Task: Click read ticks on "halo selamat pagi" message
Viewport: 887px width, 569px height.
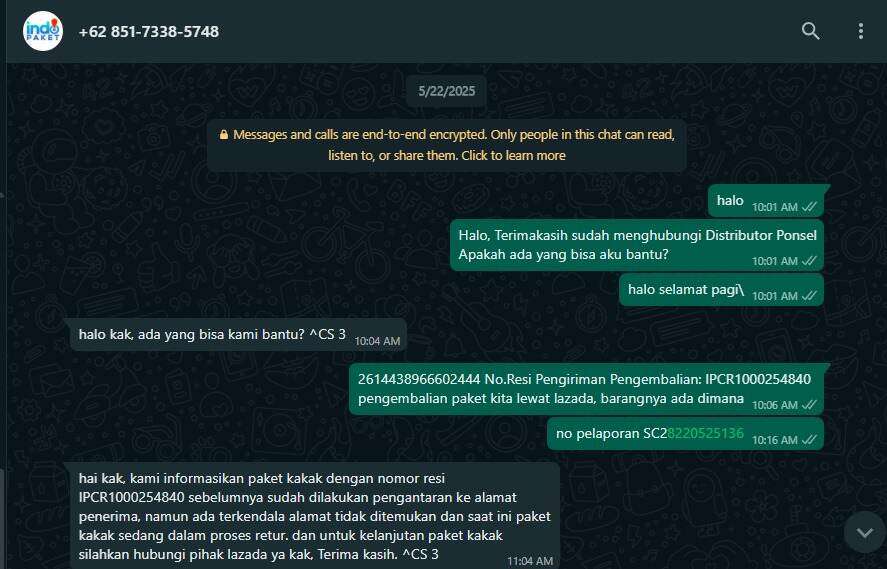Action: click(810, 295)
